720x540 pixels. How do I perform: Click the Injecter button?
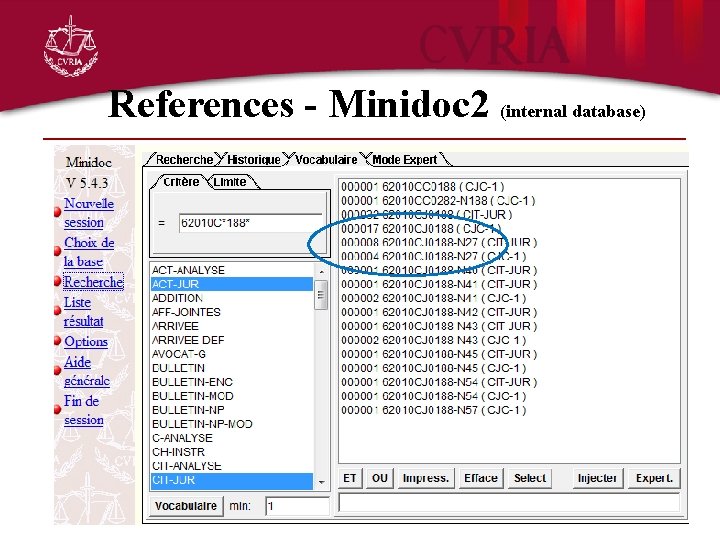(x=597, y=478)
